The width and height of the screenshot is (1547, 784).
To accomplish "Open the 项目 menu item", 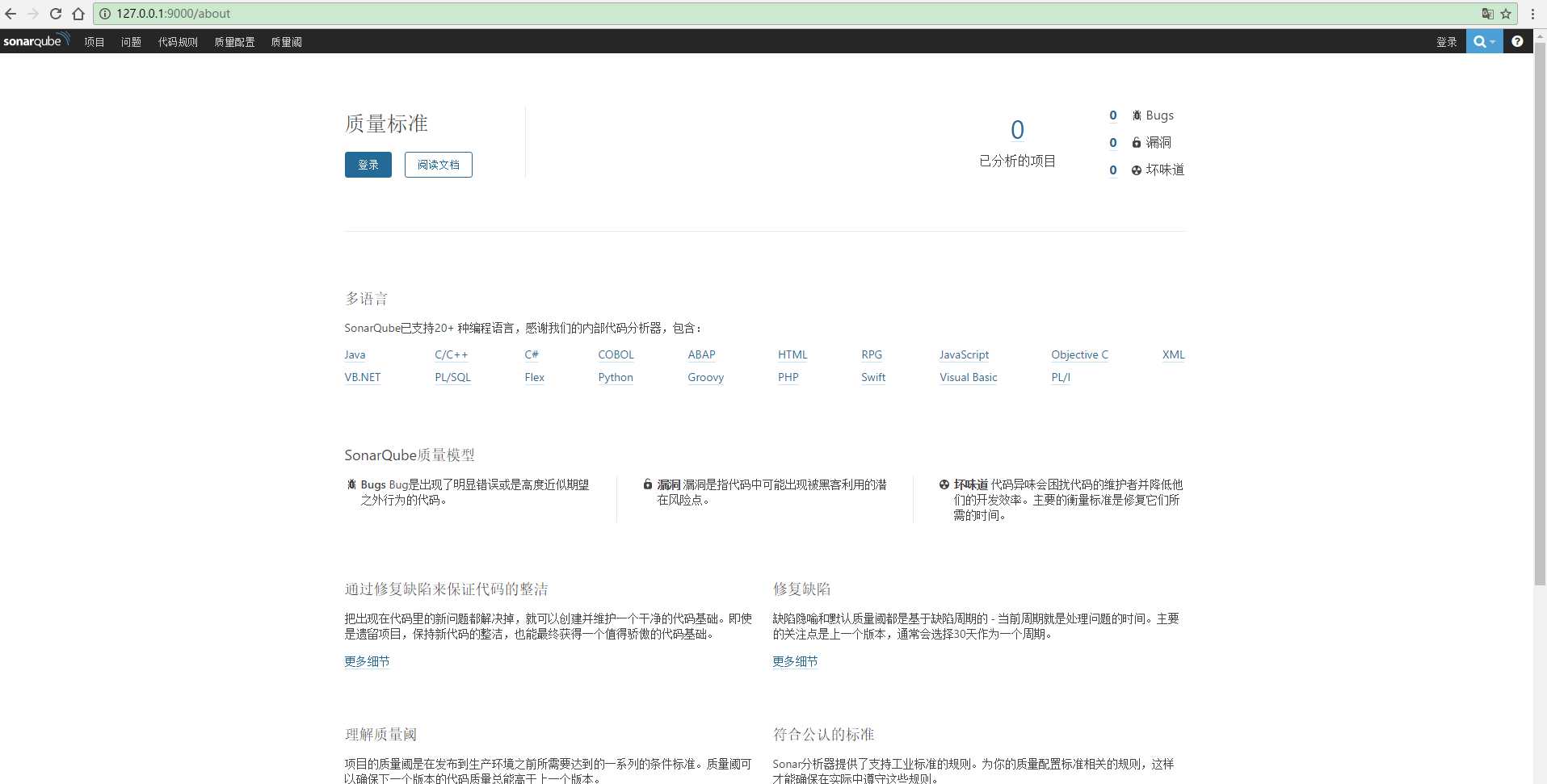I will click(95, 42).
